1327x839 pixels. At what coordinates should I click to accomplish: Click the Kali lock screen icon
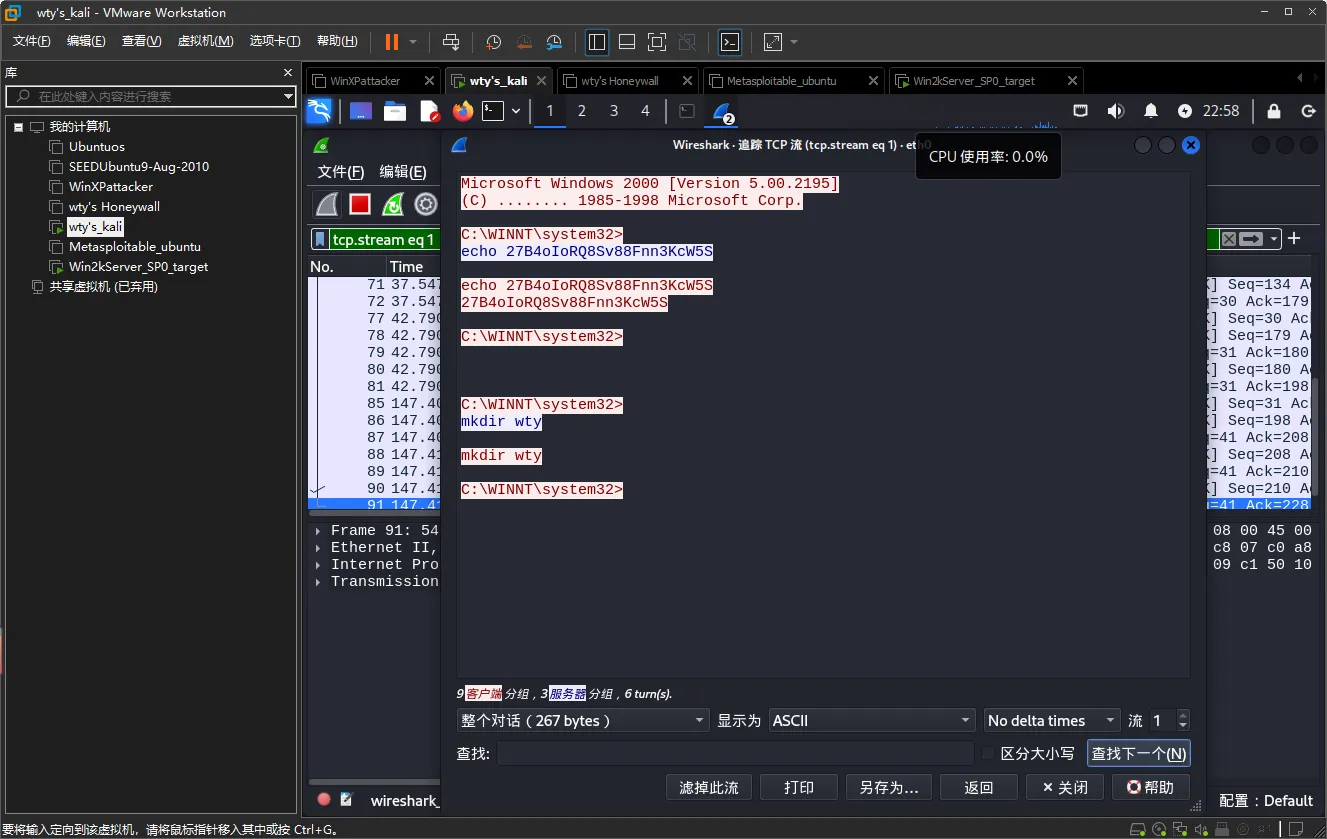tap(1274, 111)
